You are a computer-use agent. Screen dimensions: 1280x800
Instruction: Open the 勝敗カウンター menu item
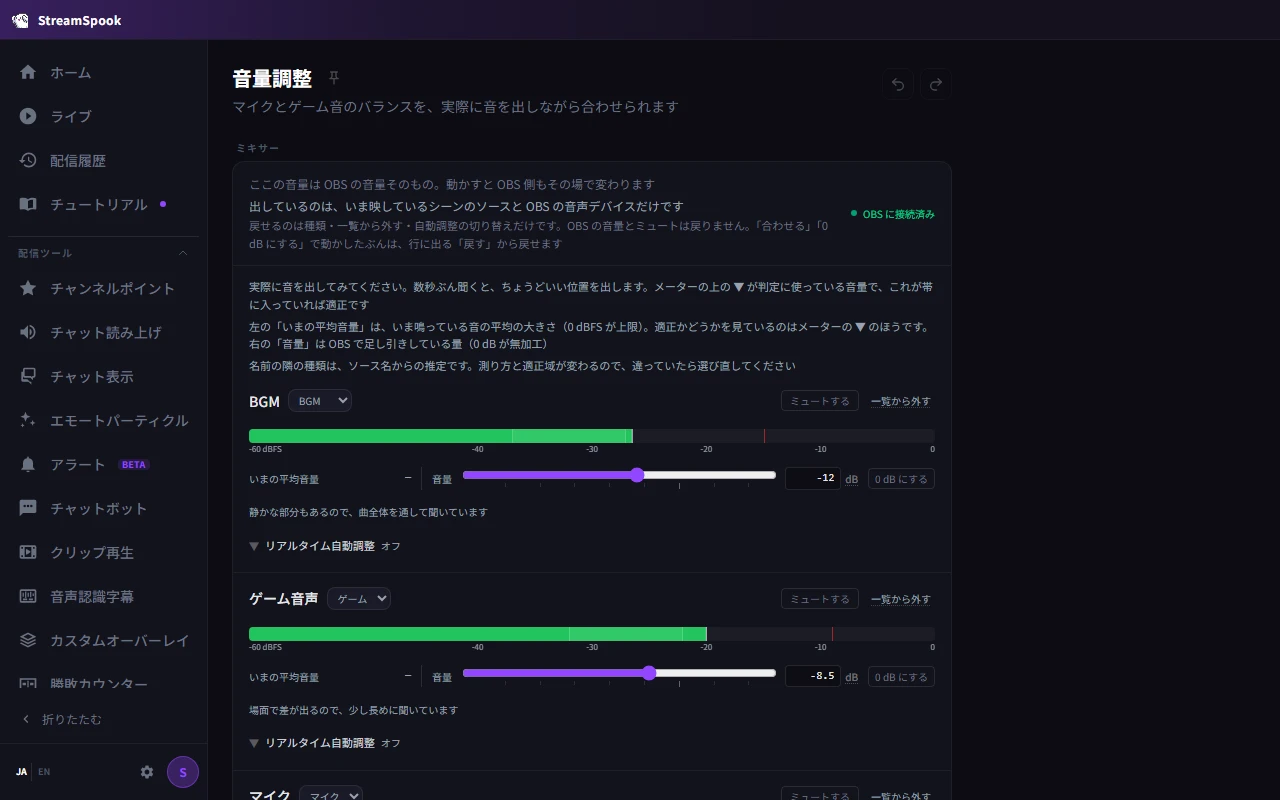[x=104, y=684]
